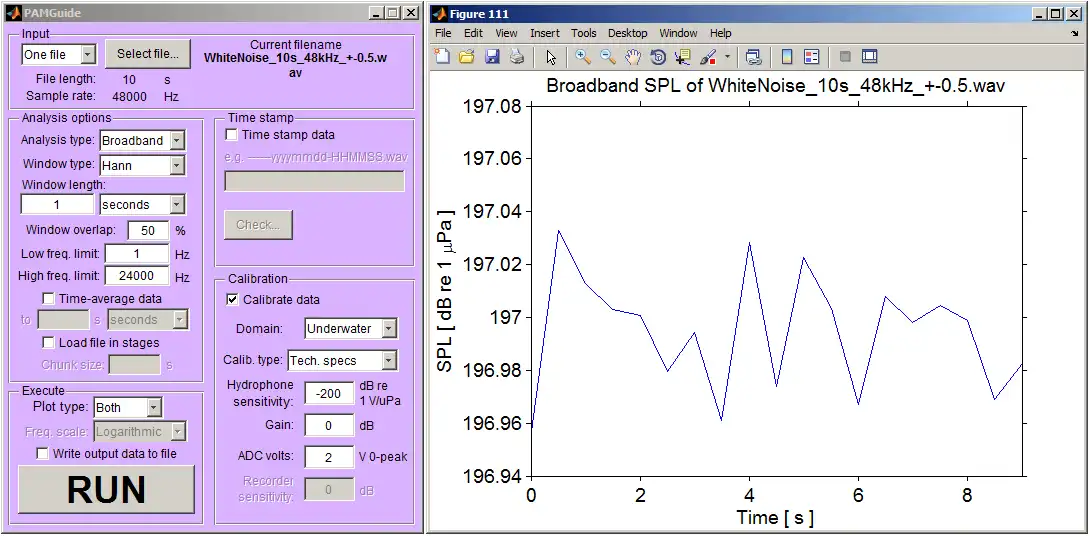
Task: Open the File menu in Figure 111
Action: click(x=443, y=33)
